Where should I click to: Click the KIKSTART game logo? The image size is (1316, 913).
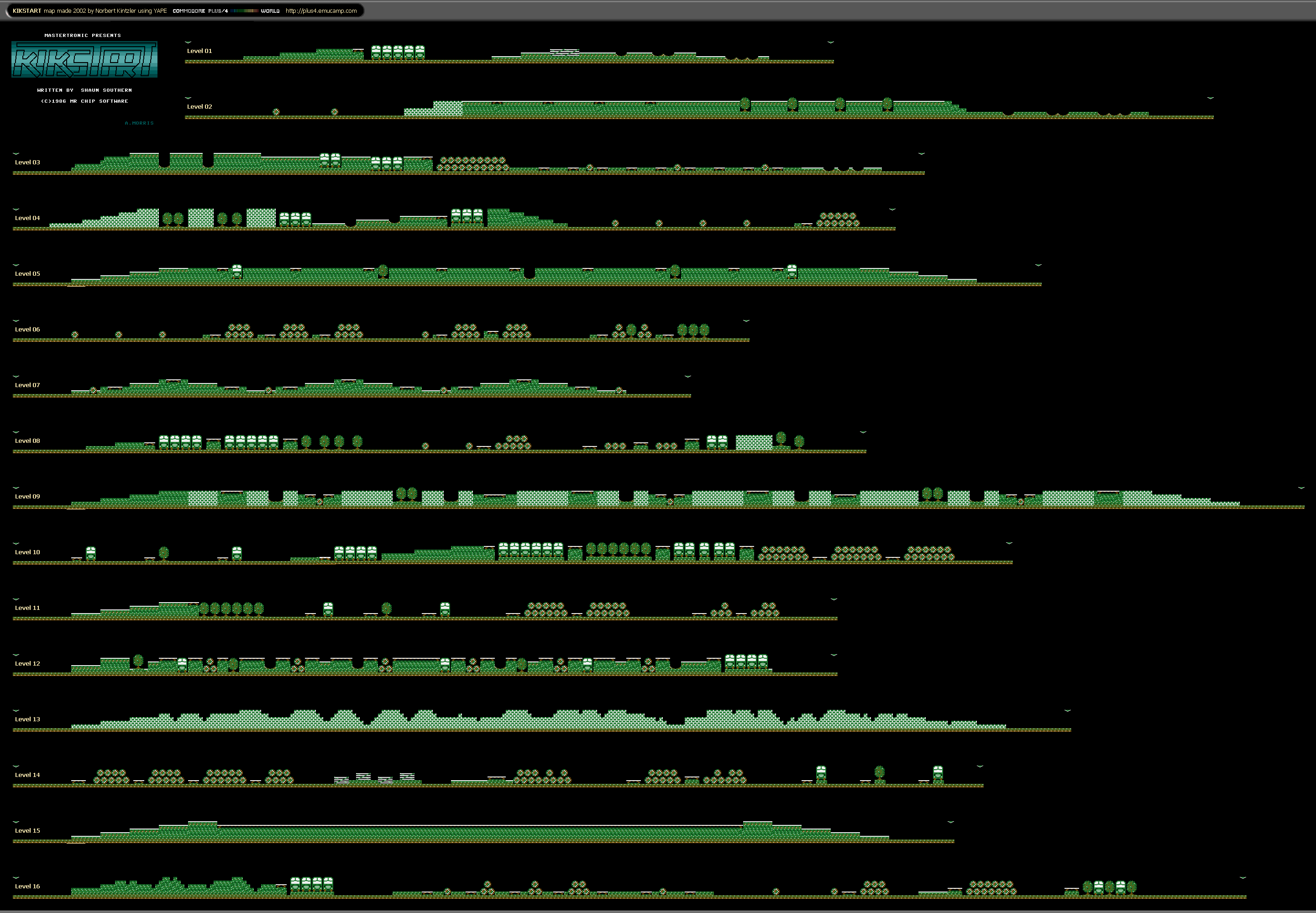coord(84,59)
